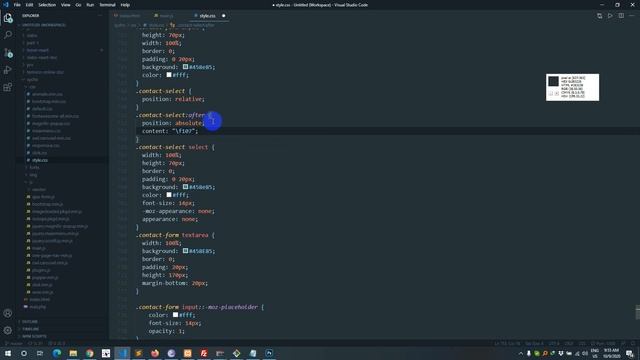
Task: Open FileZilla from the taskbar
Action: coord(204,353)
